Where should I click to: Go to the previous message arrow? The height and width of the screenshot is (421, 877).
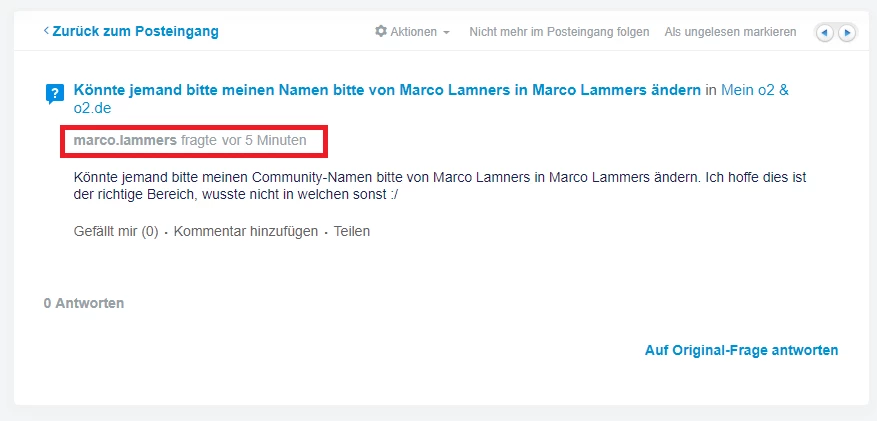click(x=825, y=33)
